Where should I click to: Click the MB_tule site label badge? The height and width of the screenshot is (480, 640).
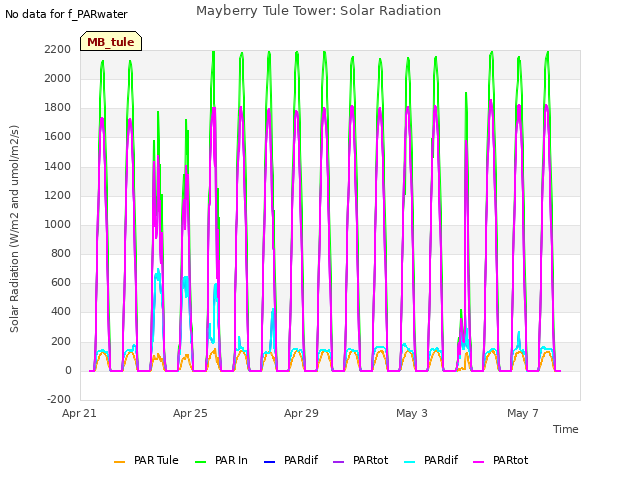[x=111, y=41]
